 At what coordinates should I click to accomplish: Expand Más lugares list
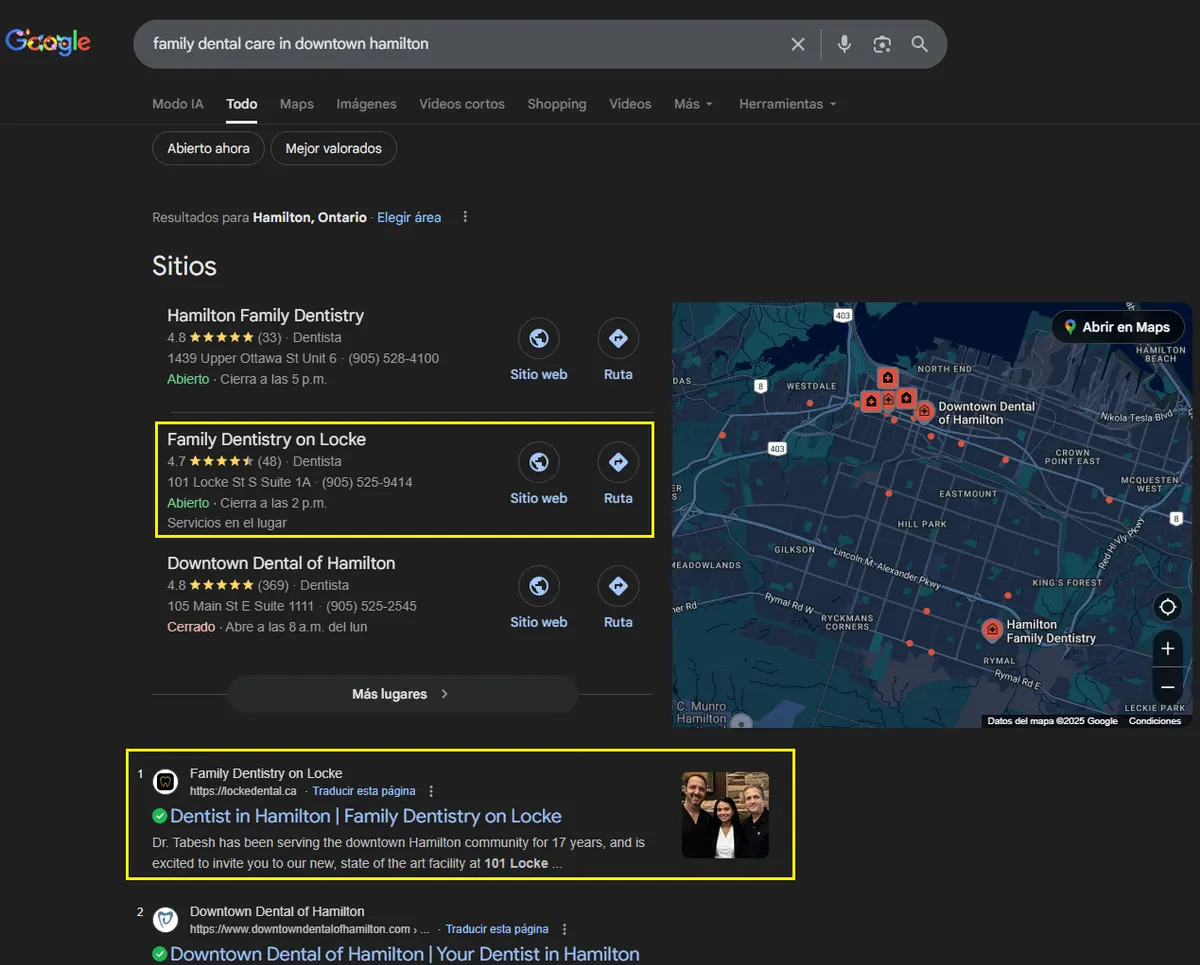pyautogui.click(x=402, y=694)
